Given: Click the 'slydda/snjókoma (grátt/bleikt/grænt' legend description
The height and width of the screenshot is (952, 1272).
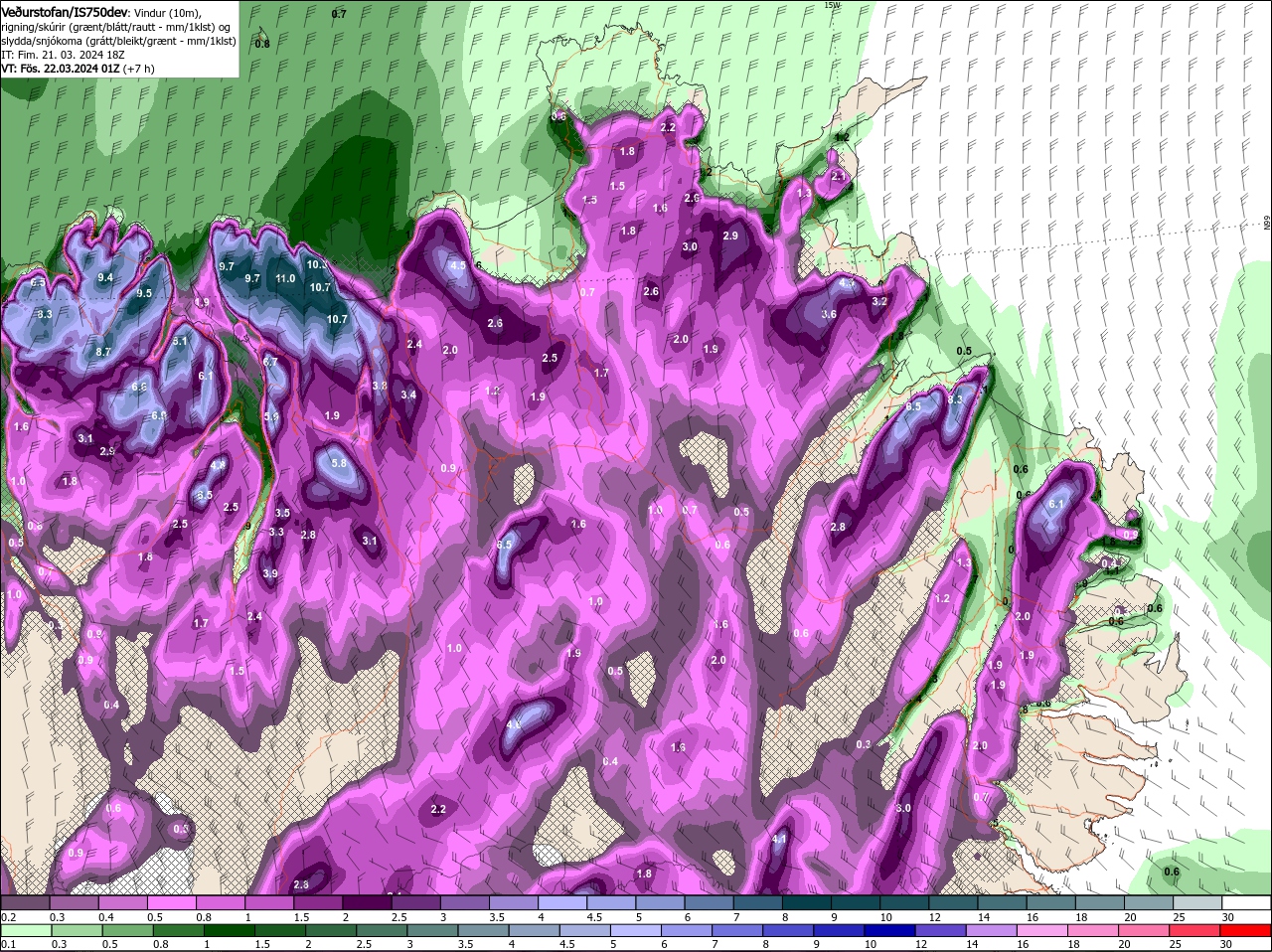Looking at the screenshot, I should coord(90,41).
